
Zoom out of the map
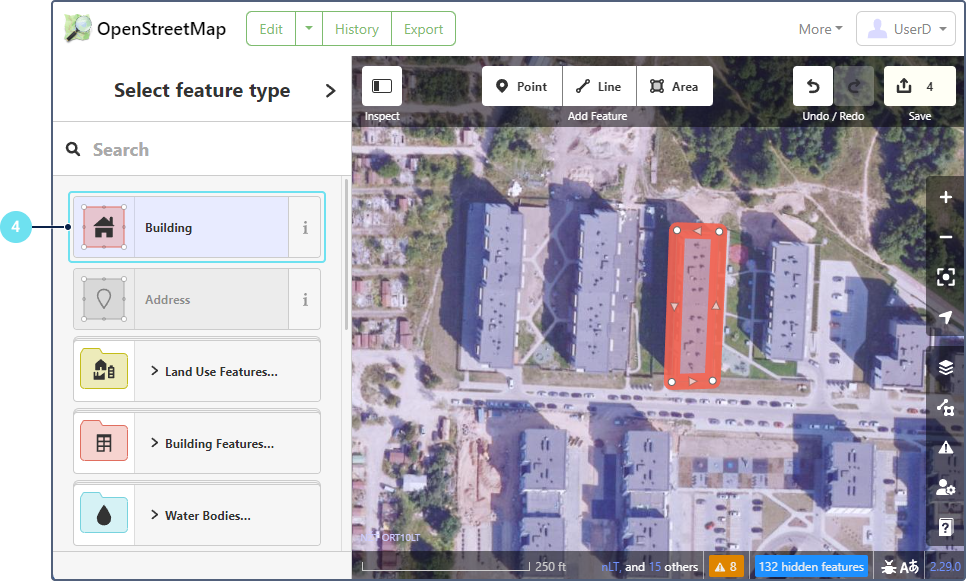(946, 237)
